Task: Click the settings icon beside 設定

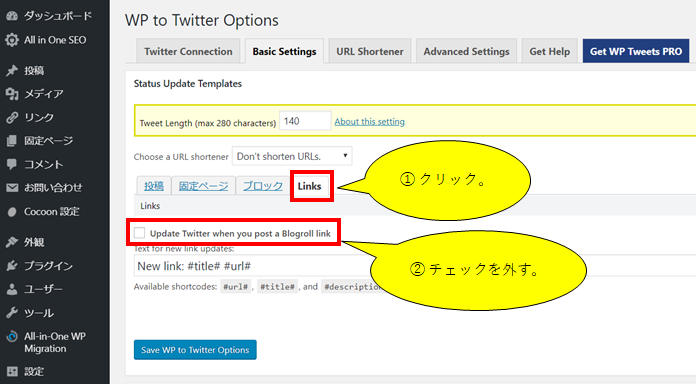Action: (12, 372)
